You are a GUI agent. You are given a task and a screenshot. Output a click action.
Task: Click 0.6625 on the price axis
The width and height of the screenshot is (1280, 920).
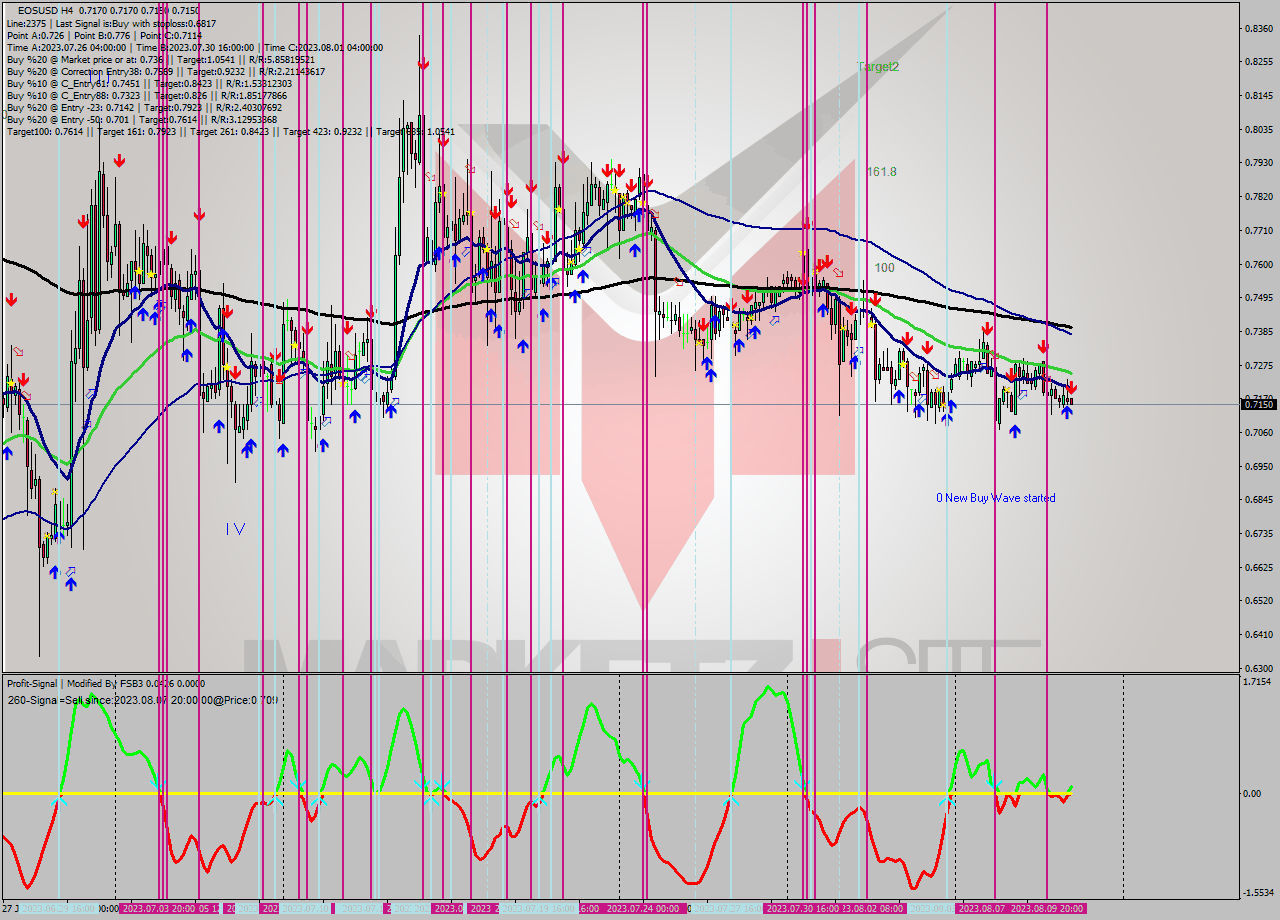click(x=1258, y=567)
